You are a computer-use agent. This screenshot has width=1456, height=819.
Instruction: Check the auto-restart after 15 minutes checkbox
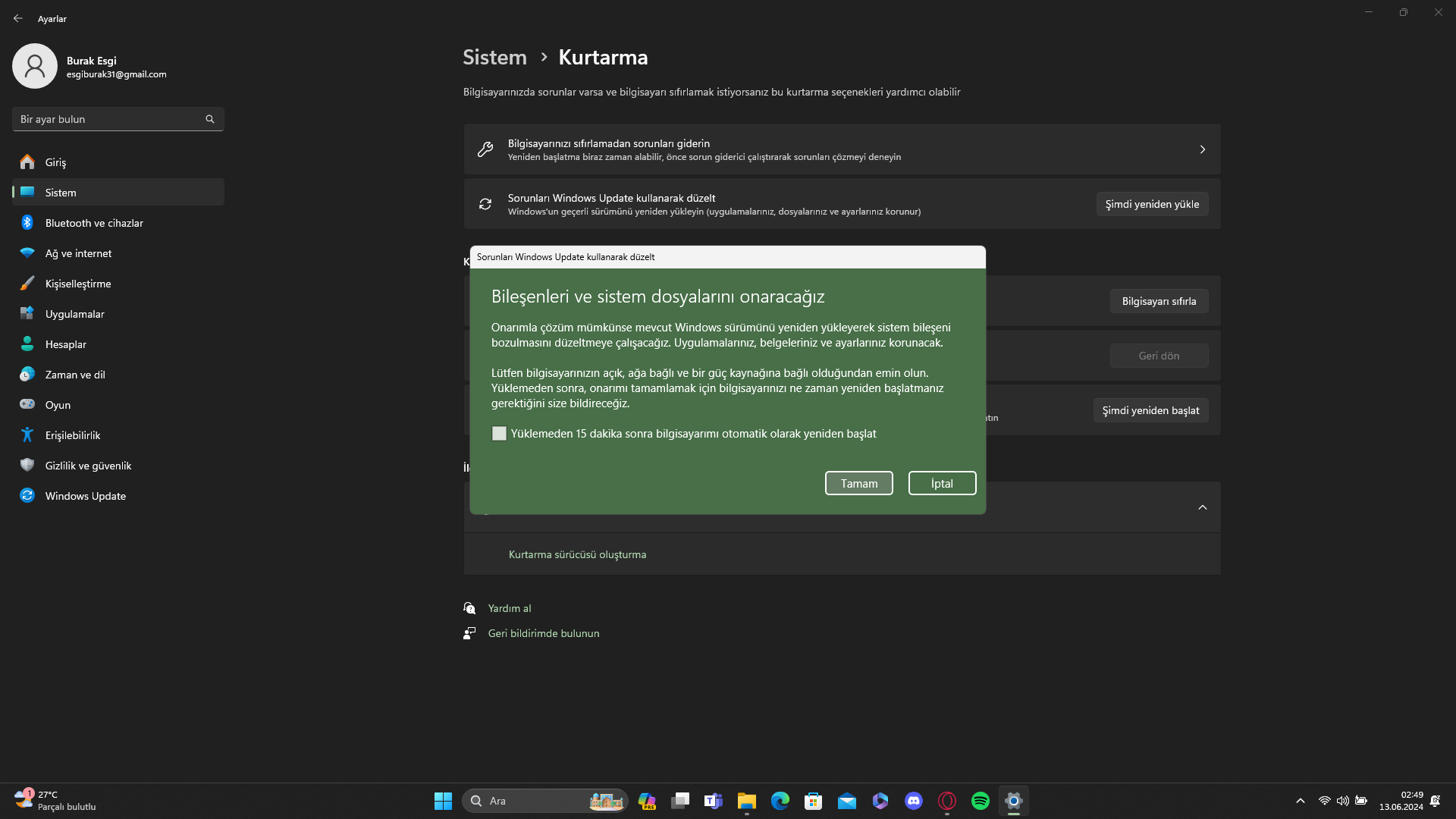[499, 434]
